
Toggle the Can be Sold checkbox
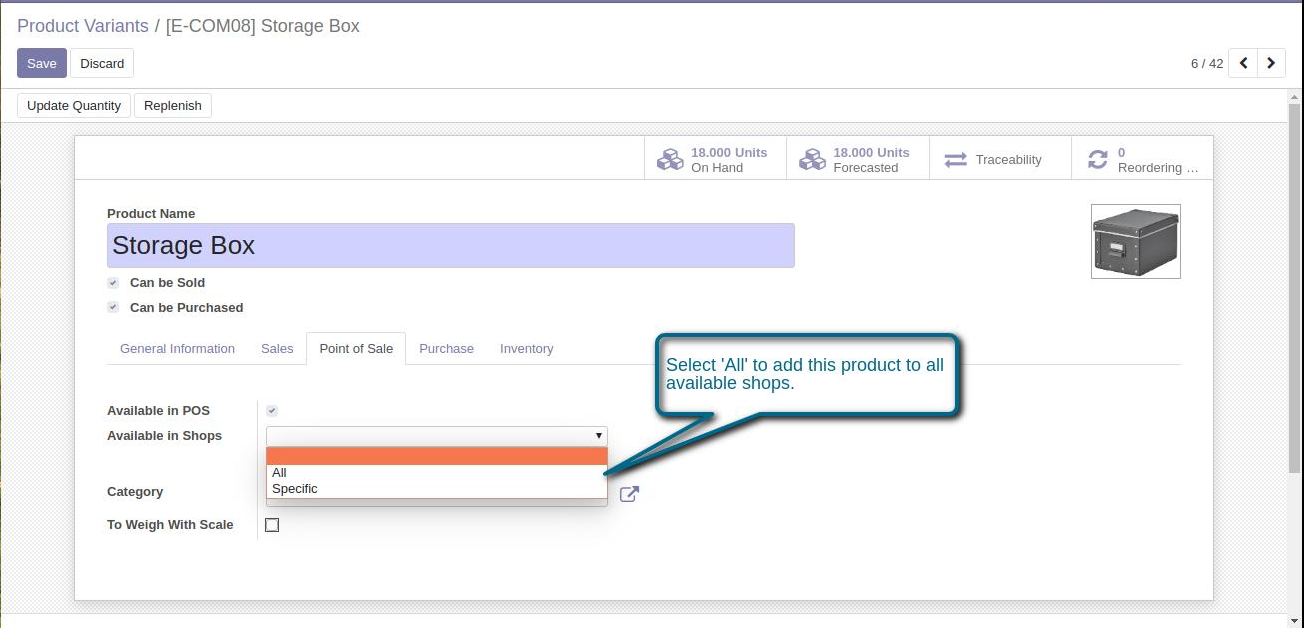pos(113,283)
